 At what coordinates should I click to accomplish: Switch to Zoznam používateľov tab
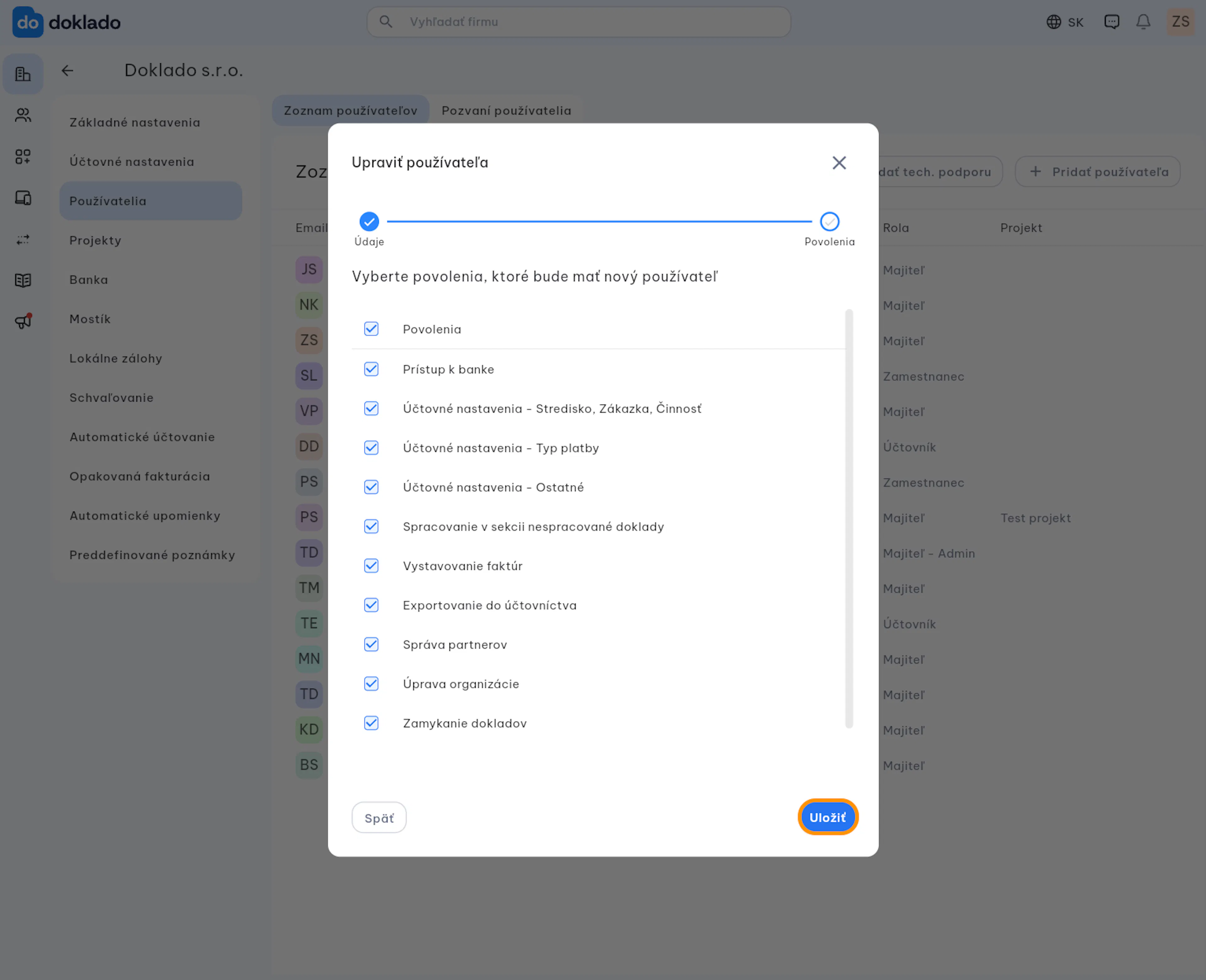[x=350, y=111]
